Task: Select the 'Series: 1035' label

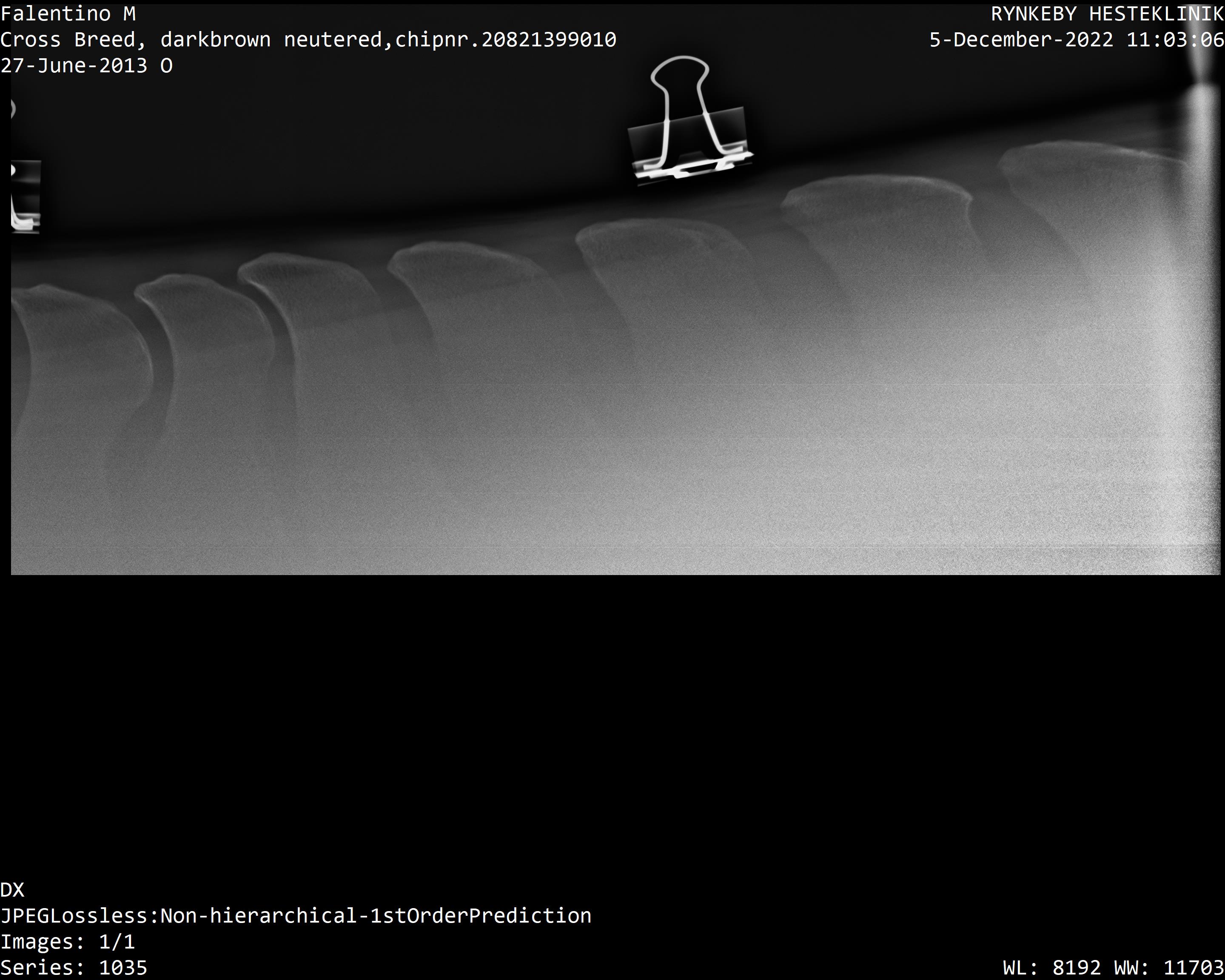Action: [74, 968]
